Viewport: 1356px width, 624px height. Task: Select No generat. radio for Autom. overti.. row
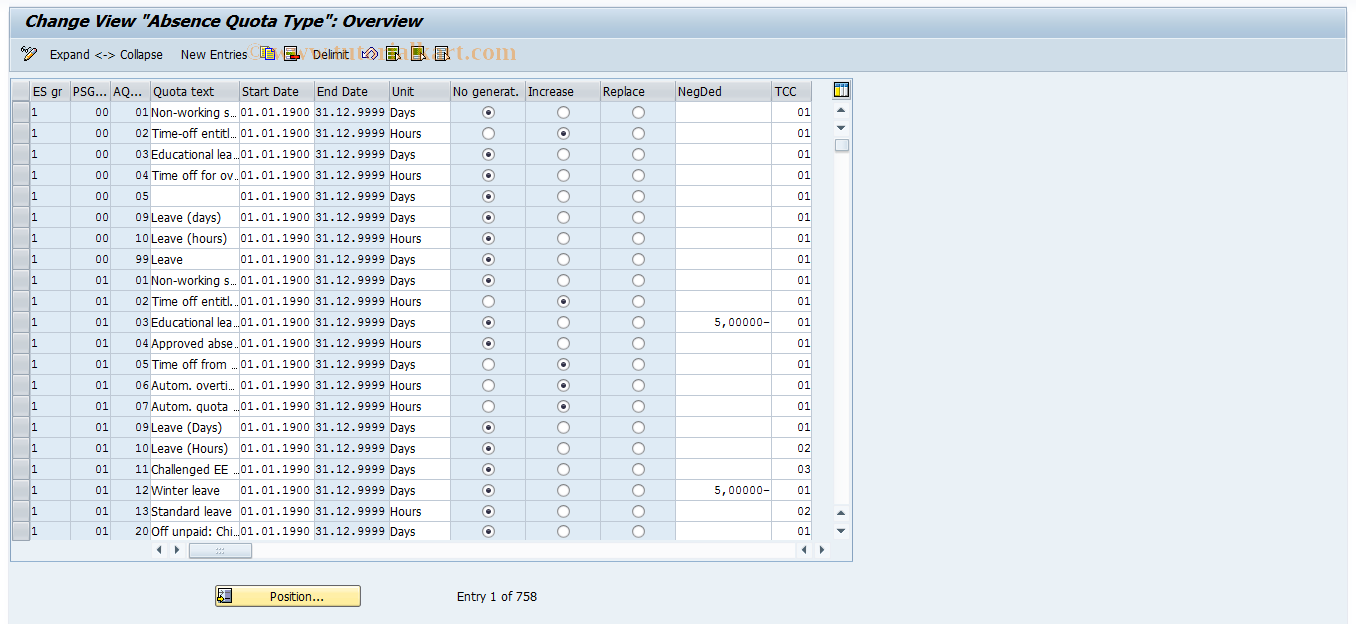coord(488,385)
